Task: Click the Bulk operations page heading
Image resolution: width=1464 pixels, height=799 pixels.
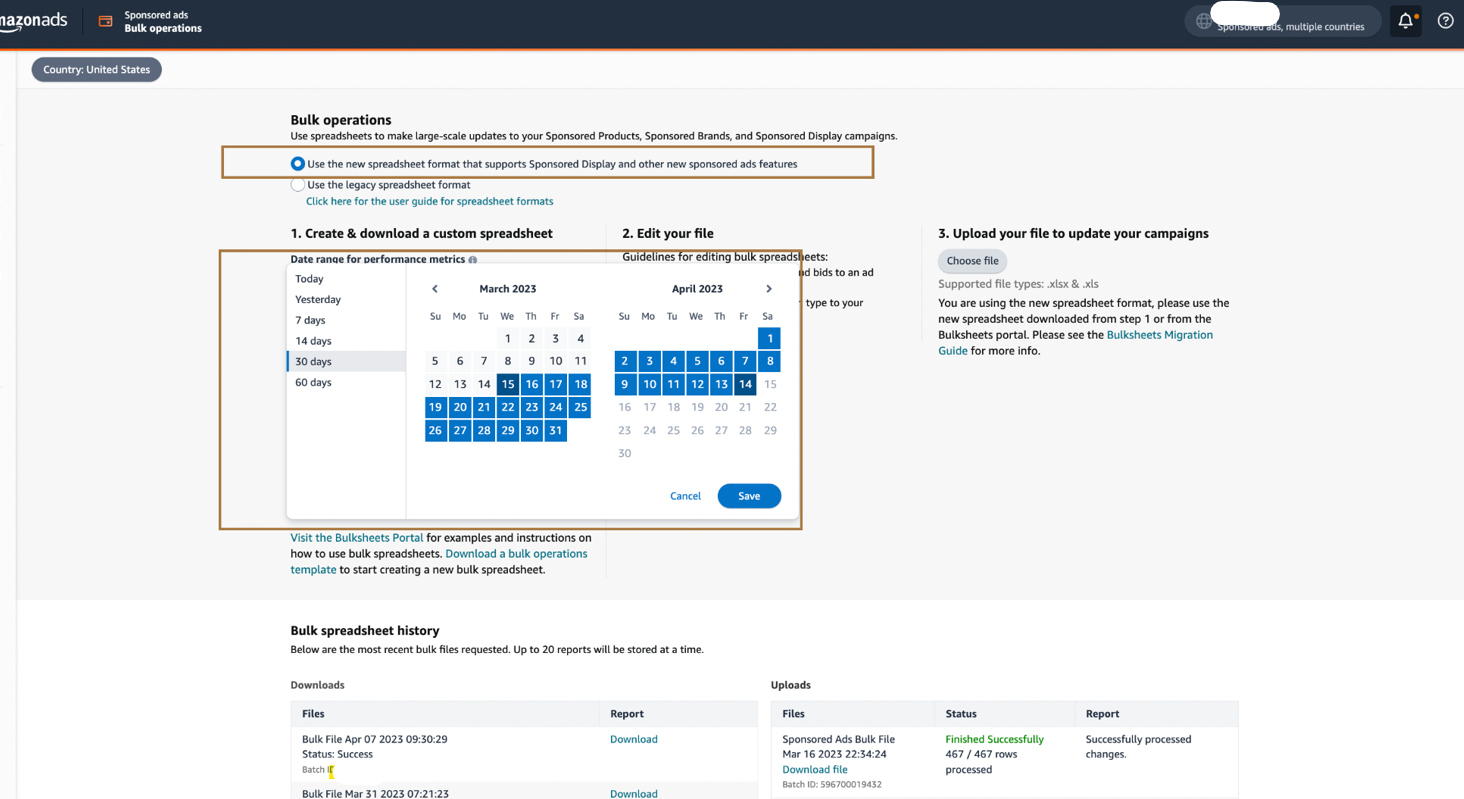Action: point(341,120)
